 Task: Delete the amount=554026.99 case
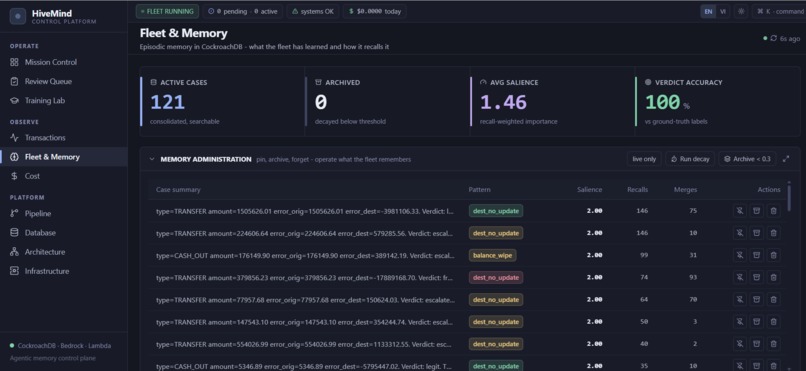(773, 343)
